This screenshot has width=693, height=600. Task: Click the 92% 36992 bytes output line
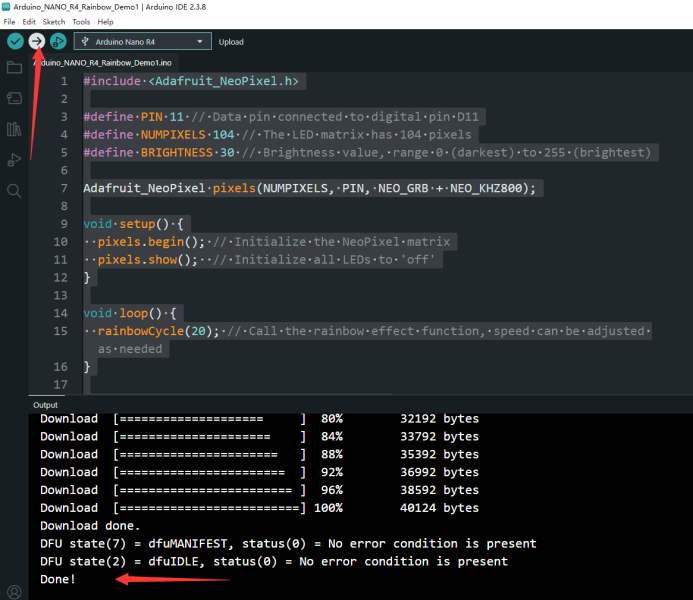[259, 472]
